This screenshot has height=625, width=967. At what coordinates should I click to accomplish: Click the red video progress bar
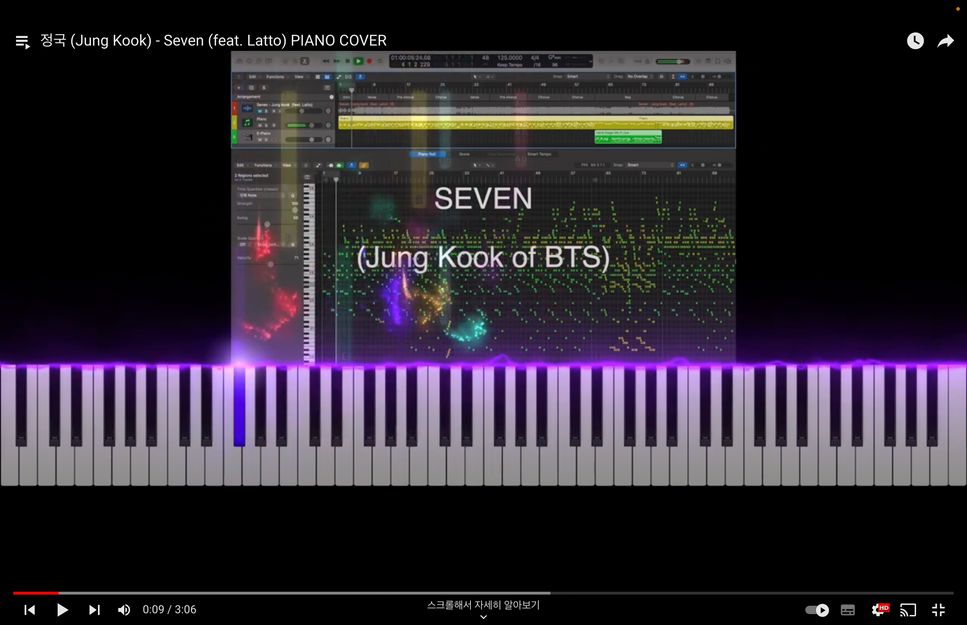point(35,592)
